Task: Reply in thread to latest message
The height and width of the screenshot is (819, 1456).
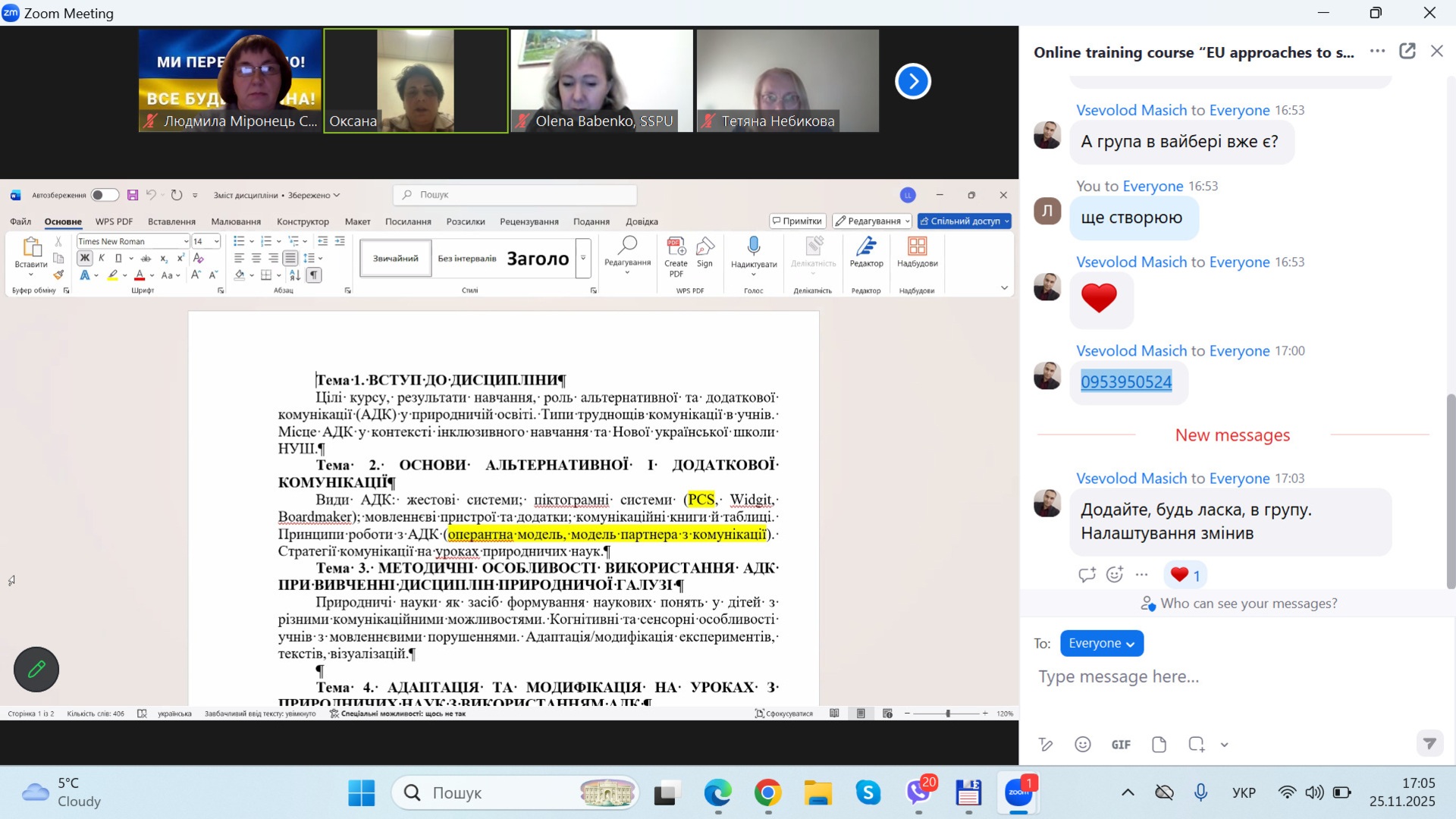Action: (x=1087, y=575)
